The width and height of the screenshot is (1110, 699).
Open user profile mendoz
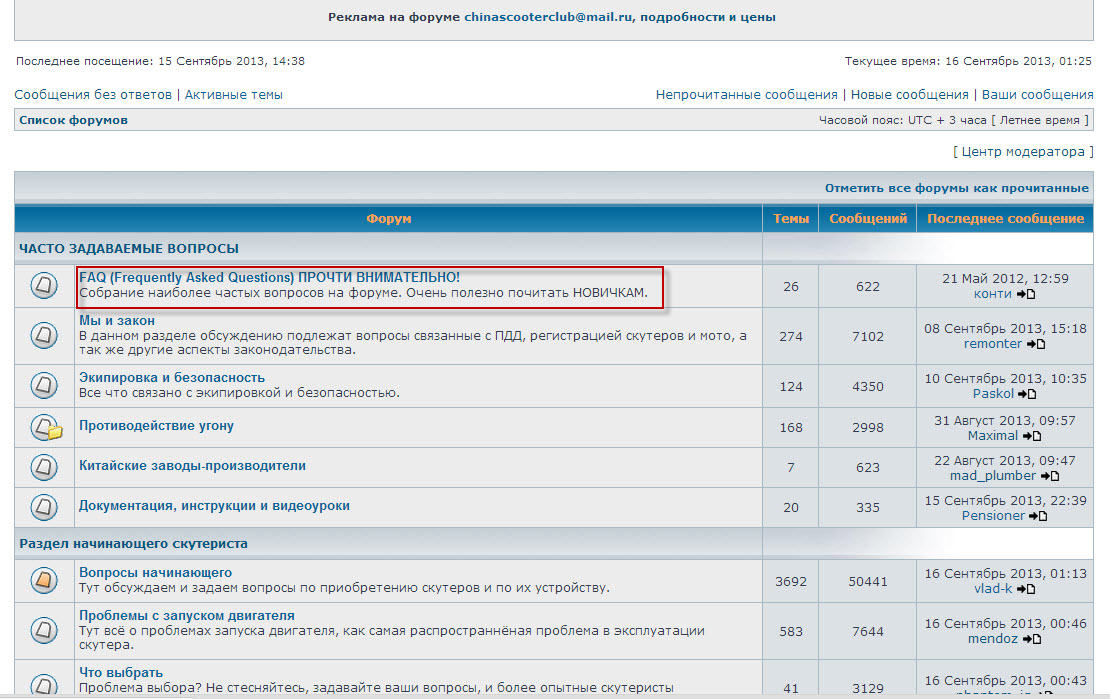[994, 638]
